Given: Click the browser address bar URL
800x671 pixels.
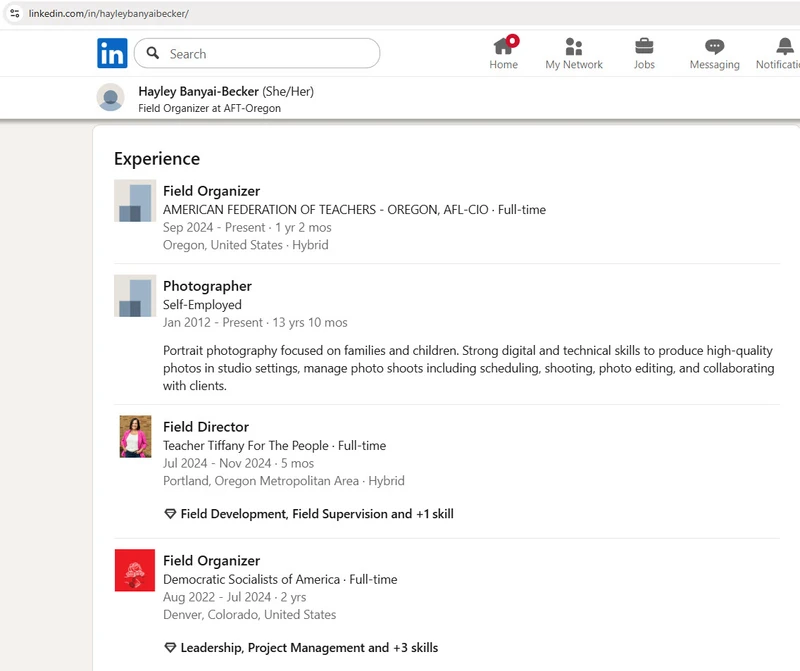Looking at the screenshot, I should 108,13.
